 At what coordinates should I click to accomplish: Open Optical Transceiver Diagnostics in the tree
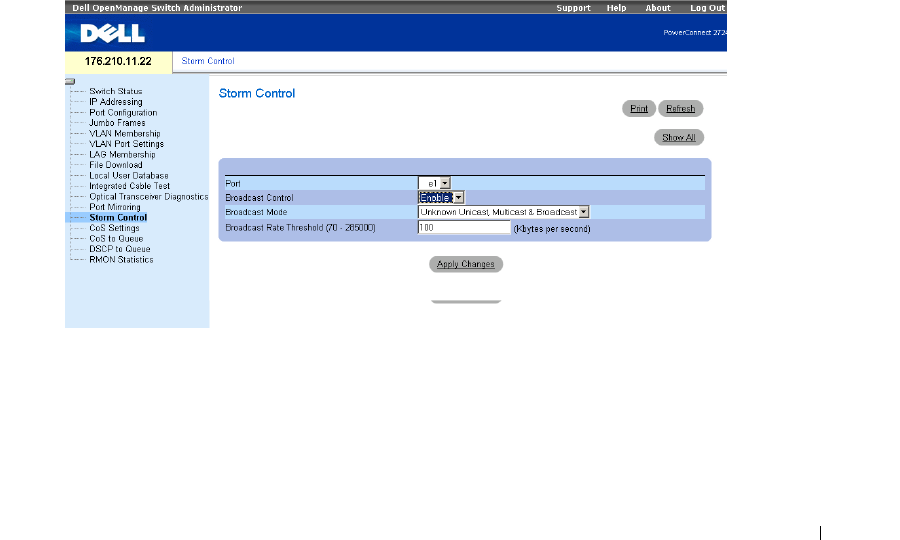coord(149,196)
